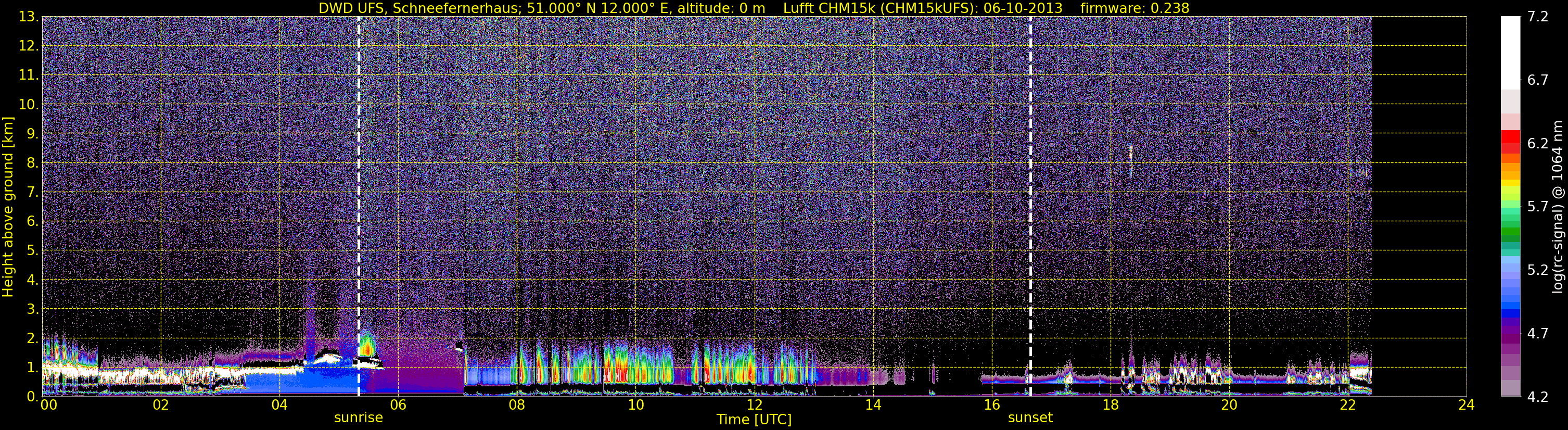Screen dimensions: 1568x430
Task: Pick the white segment of the colorbar
Action: tap(1510, 53)
